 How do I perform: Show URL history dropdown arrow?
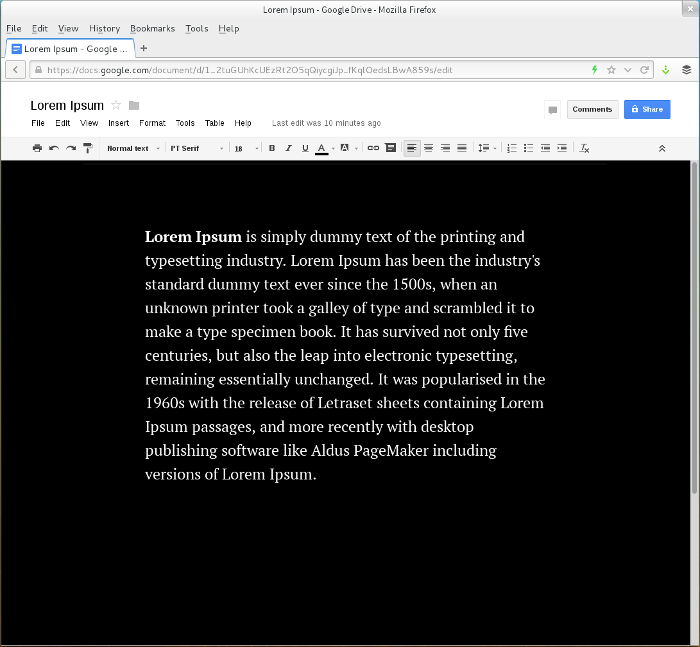coord(628,70)
